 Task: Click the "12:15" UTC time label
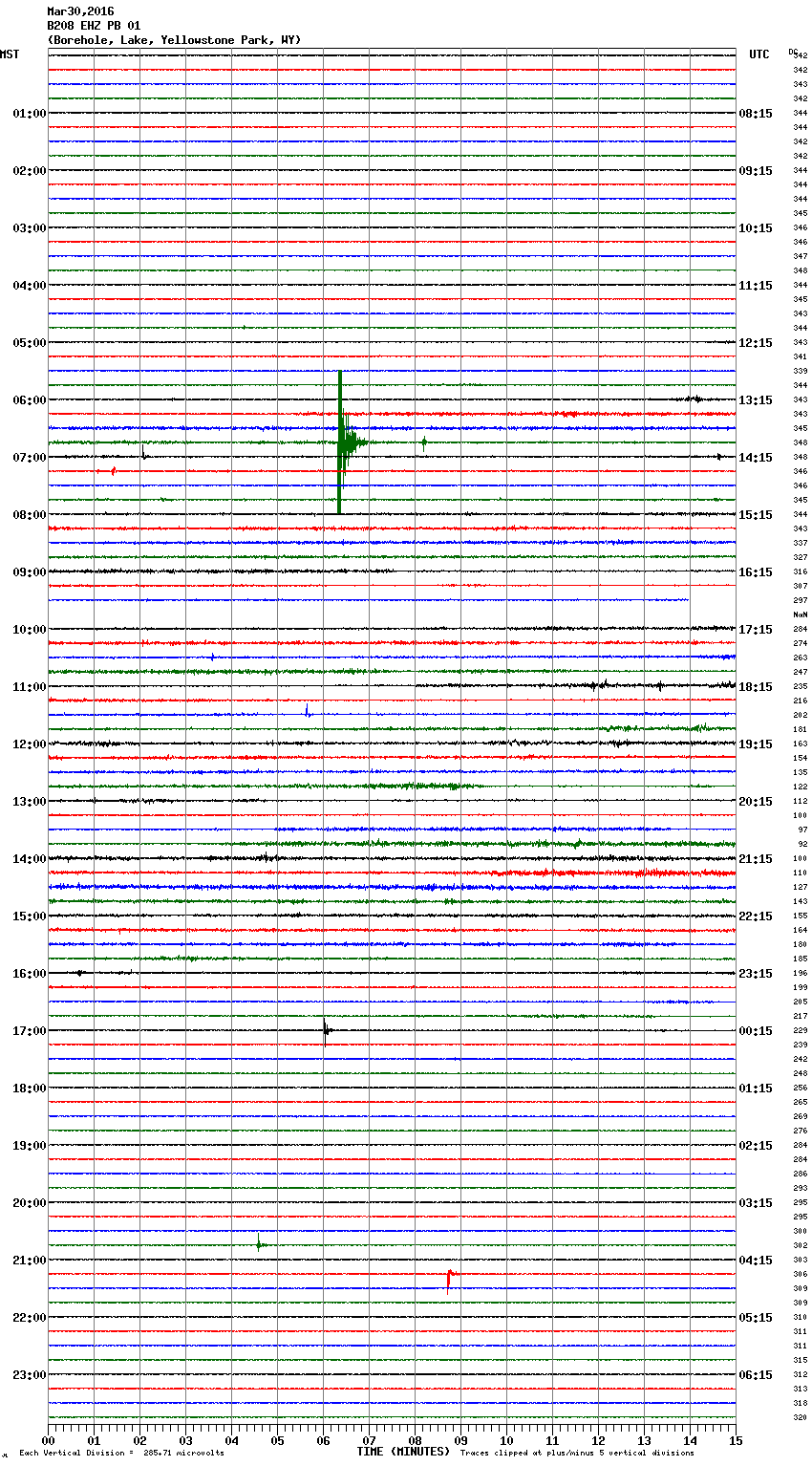coord(756,343)
